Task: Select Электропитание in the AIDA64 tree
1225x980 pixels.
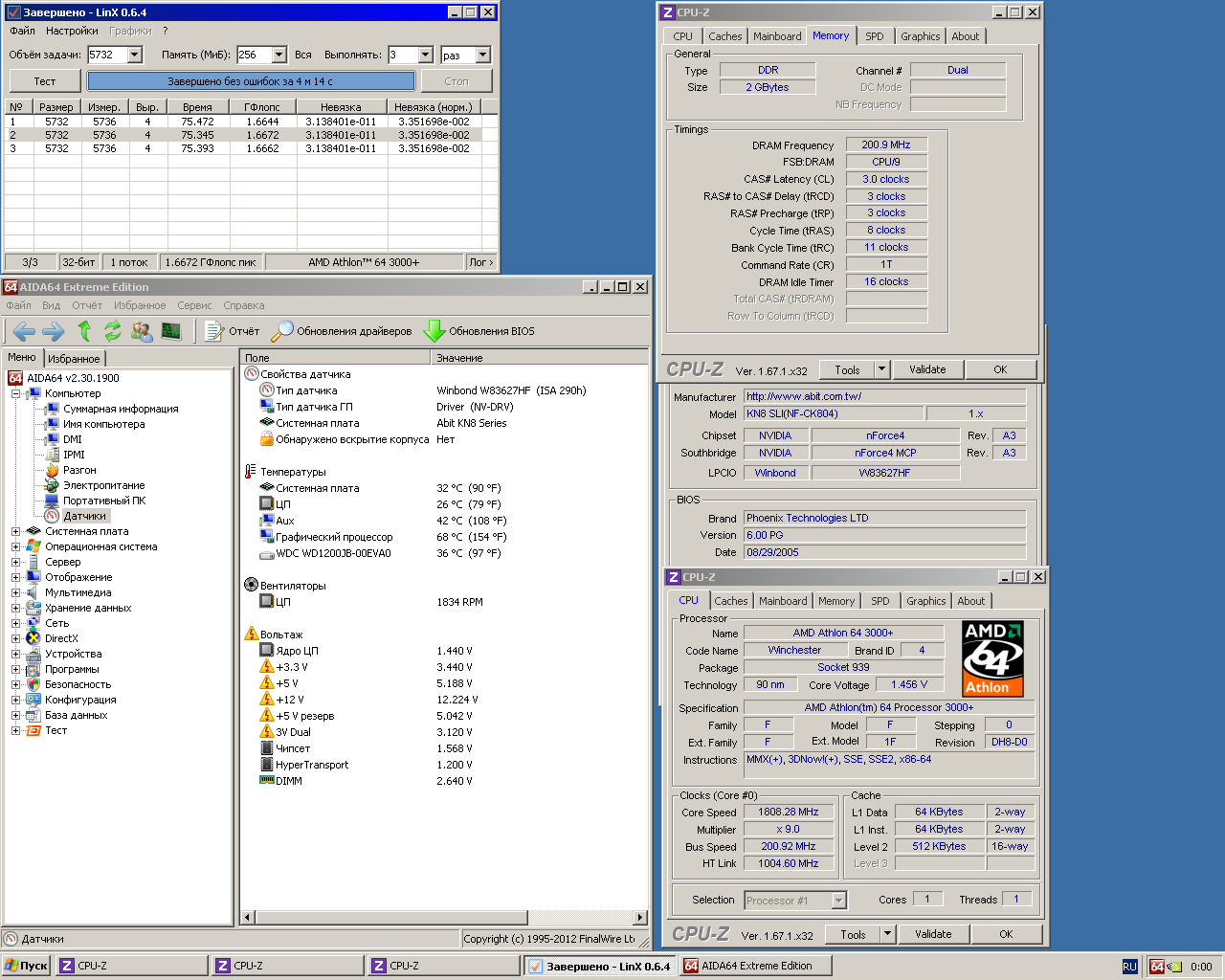Action: tap(103, 485)
